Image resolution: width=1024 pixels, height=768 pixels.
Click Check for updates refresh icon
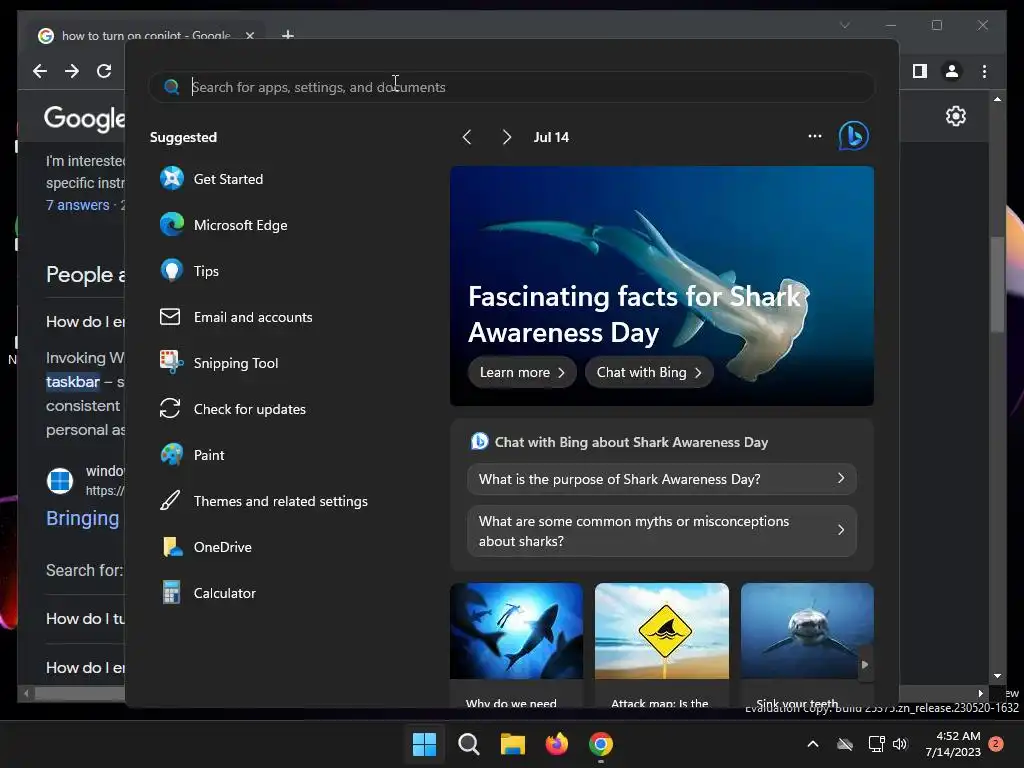click(x=170, y=409)
